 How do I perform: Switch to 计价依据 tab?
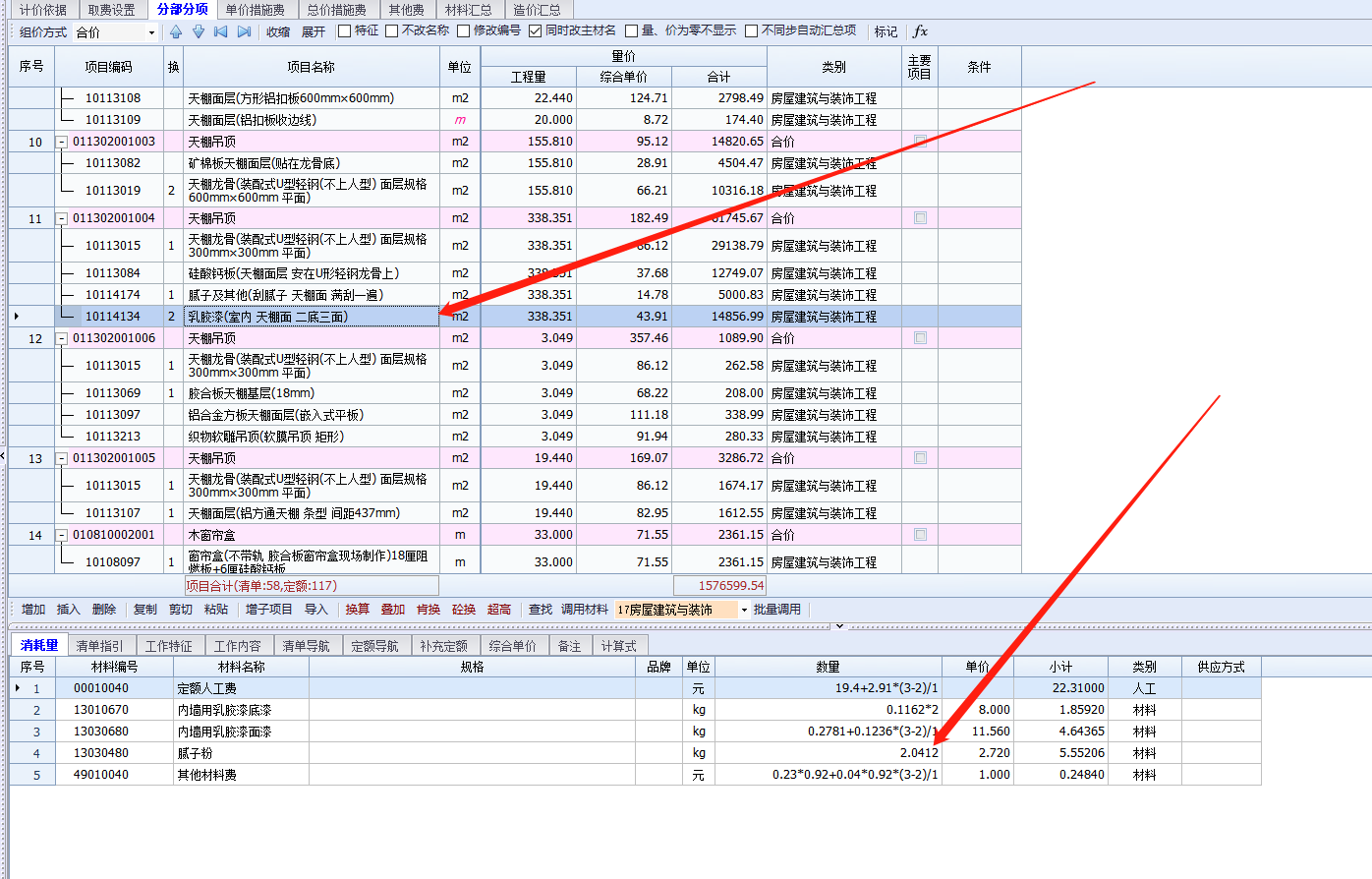(x=43, y=10)
